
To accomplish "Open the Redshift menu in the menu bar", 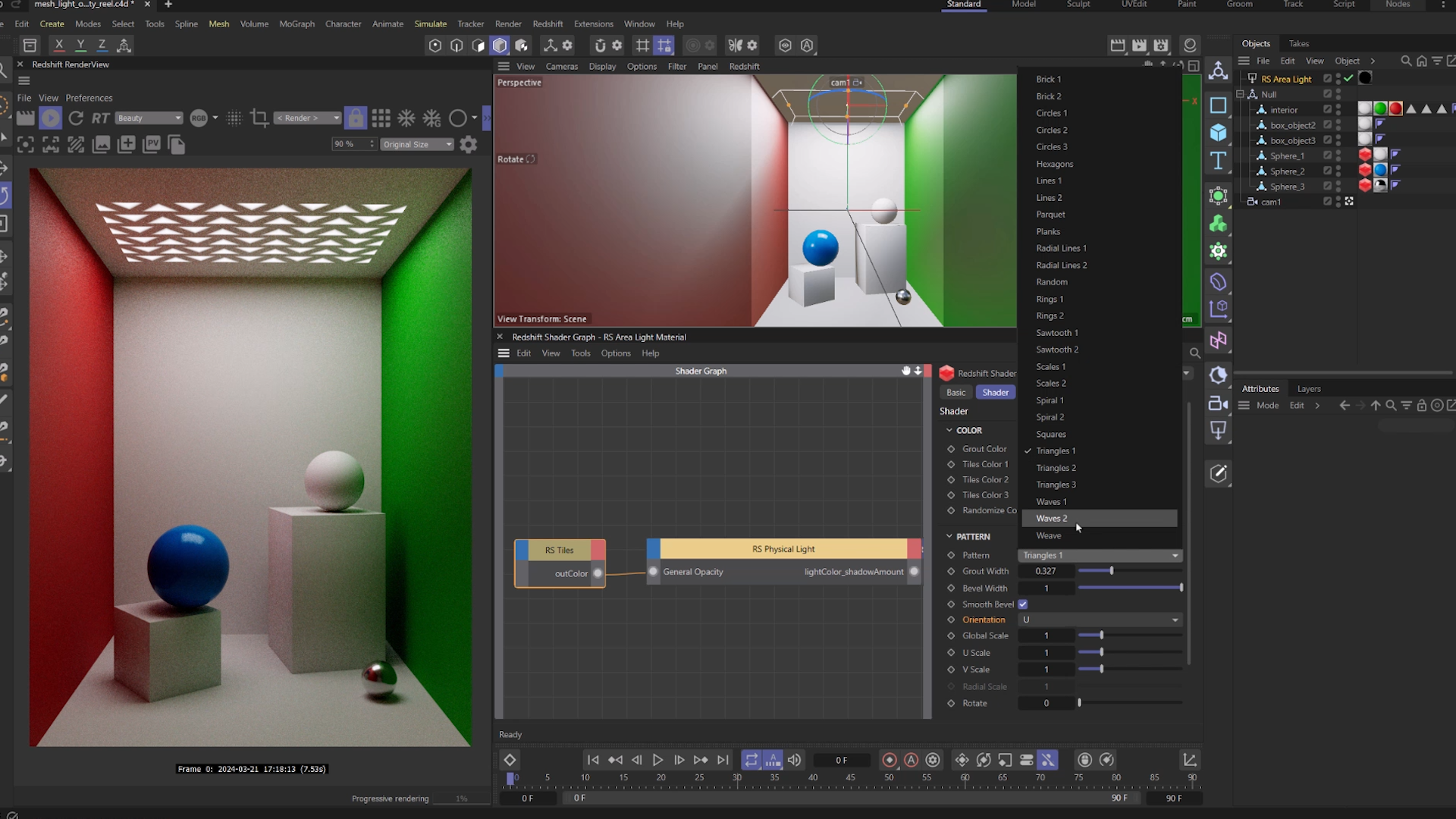I will [x=548, y=24].
